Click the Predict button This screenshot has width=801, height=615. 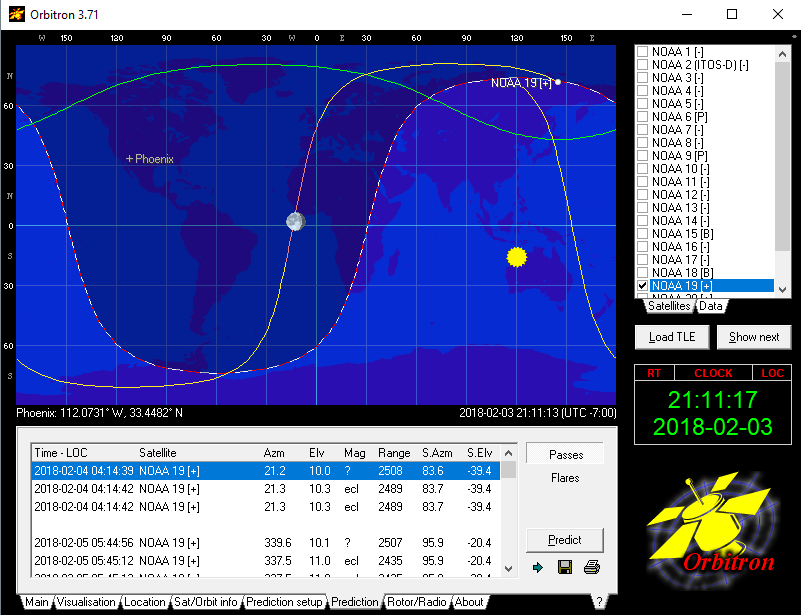(x=564, y=540)
